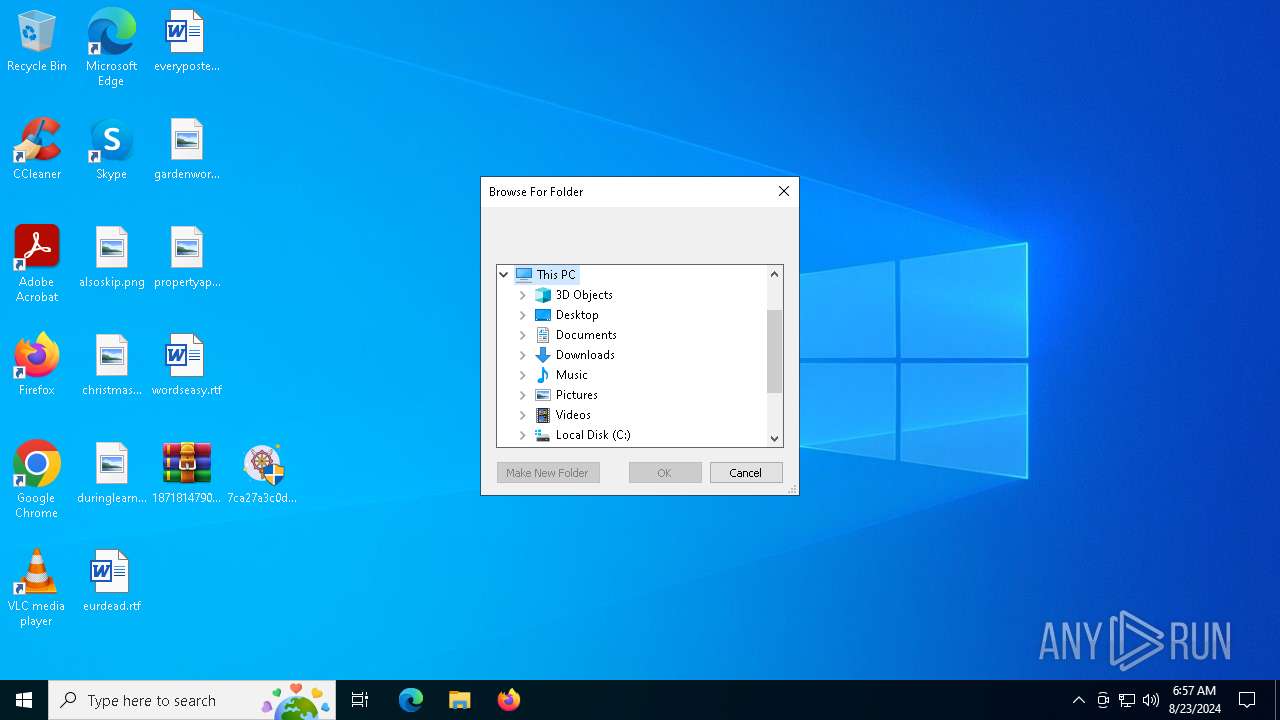Expand the 3D Objects folder node
The height and width of the screenshot is (720, 1280).
[522, 295]
